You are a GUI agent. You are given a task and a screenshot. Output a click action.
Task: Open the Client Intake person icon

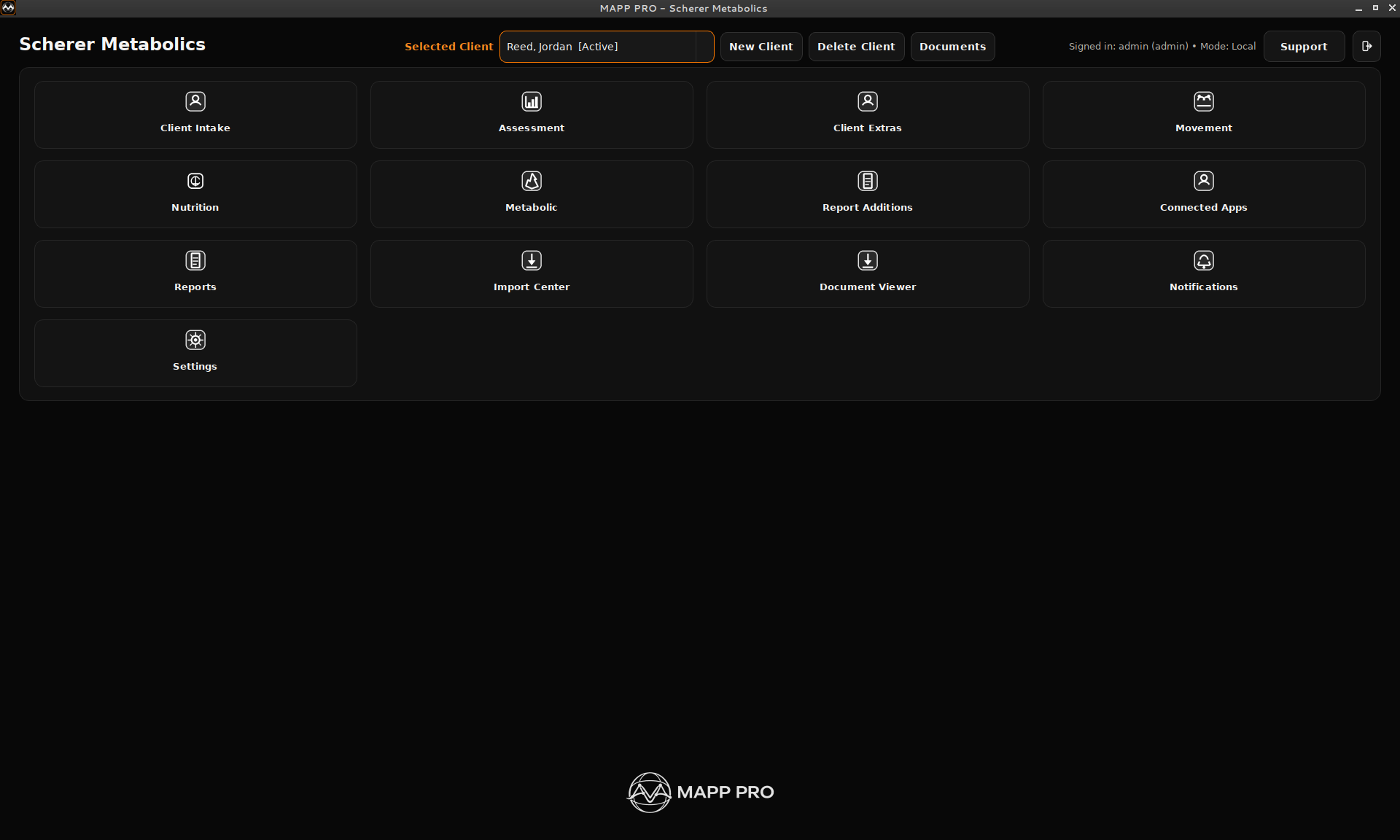195,101
